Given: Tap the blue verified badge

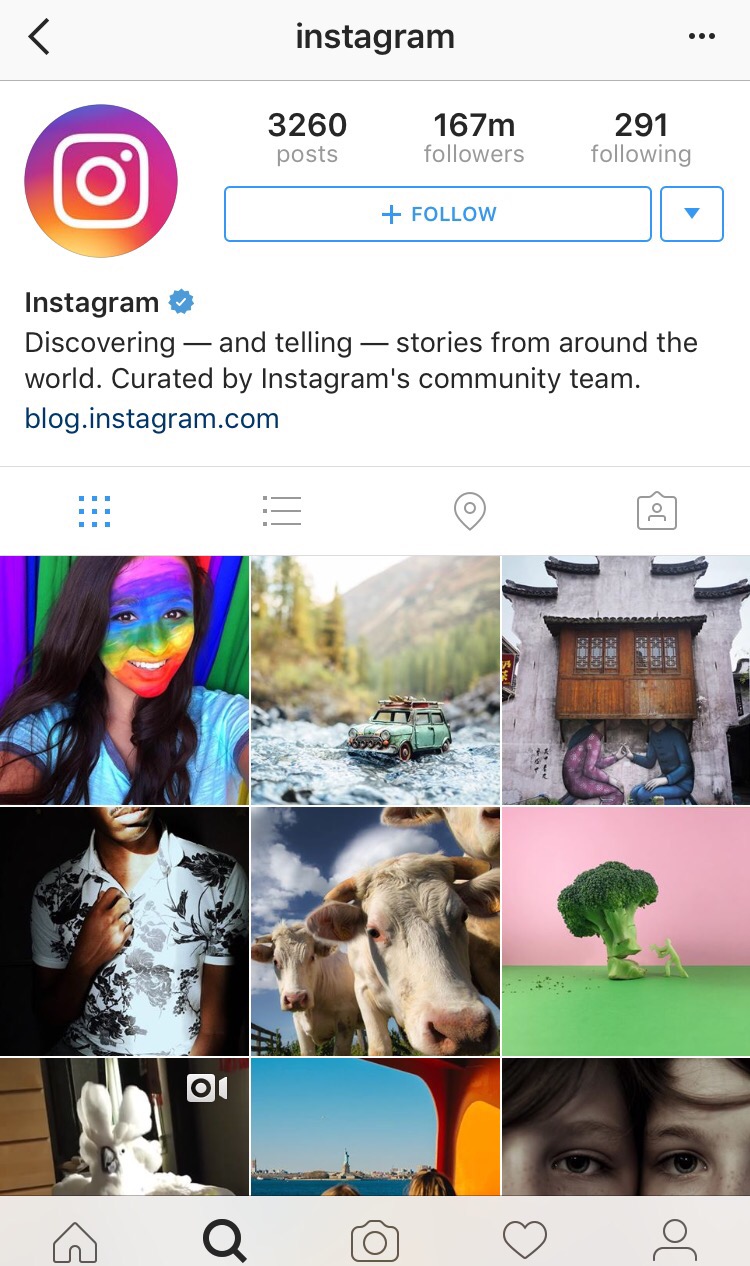Looking at the screenshot, I should click(x=181, y=301).
